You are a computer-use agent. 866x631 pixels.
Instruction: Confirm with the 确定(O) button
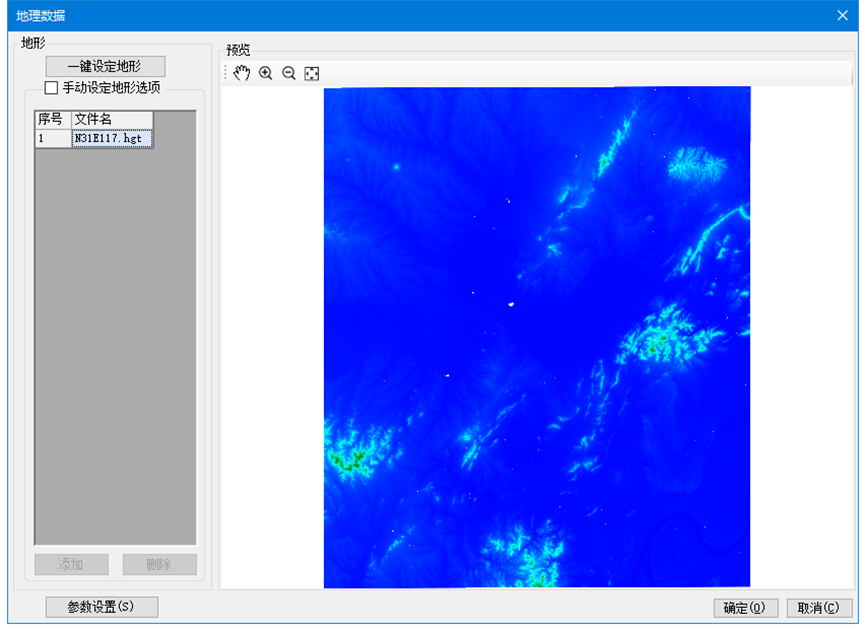point(745,608)
